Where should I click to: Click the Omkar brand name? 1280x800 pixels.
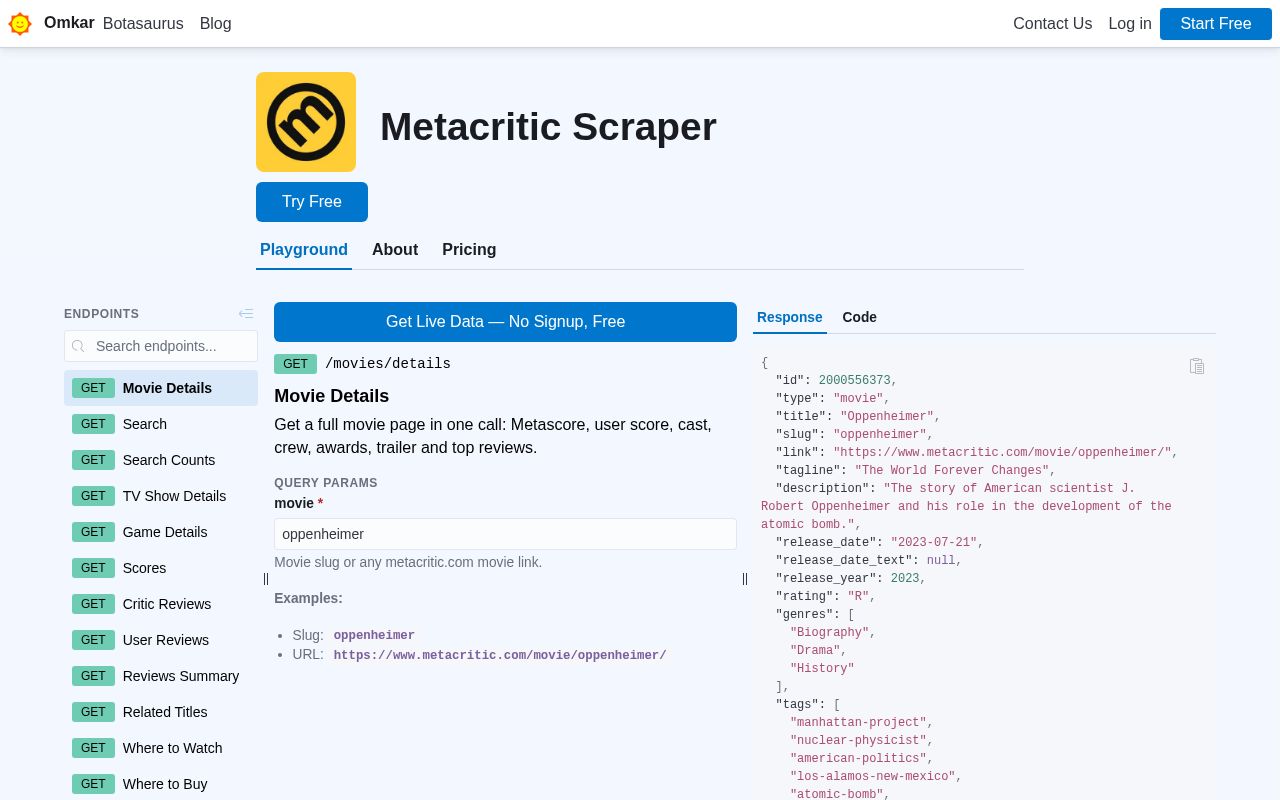(x=69, y=23)
